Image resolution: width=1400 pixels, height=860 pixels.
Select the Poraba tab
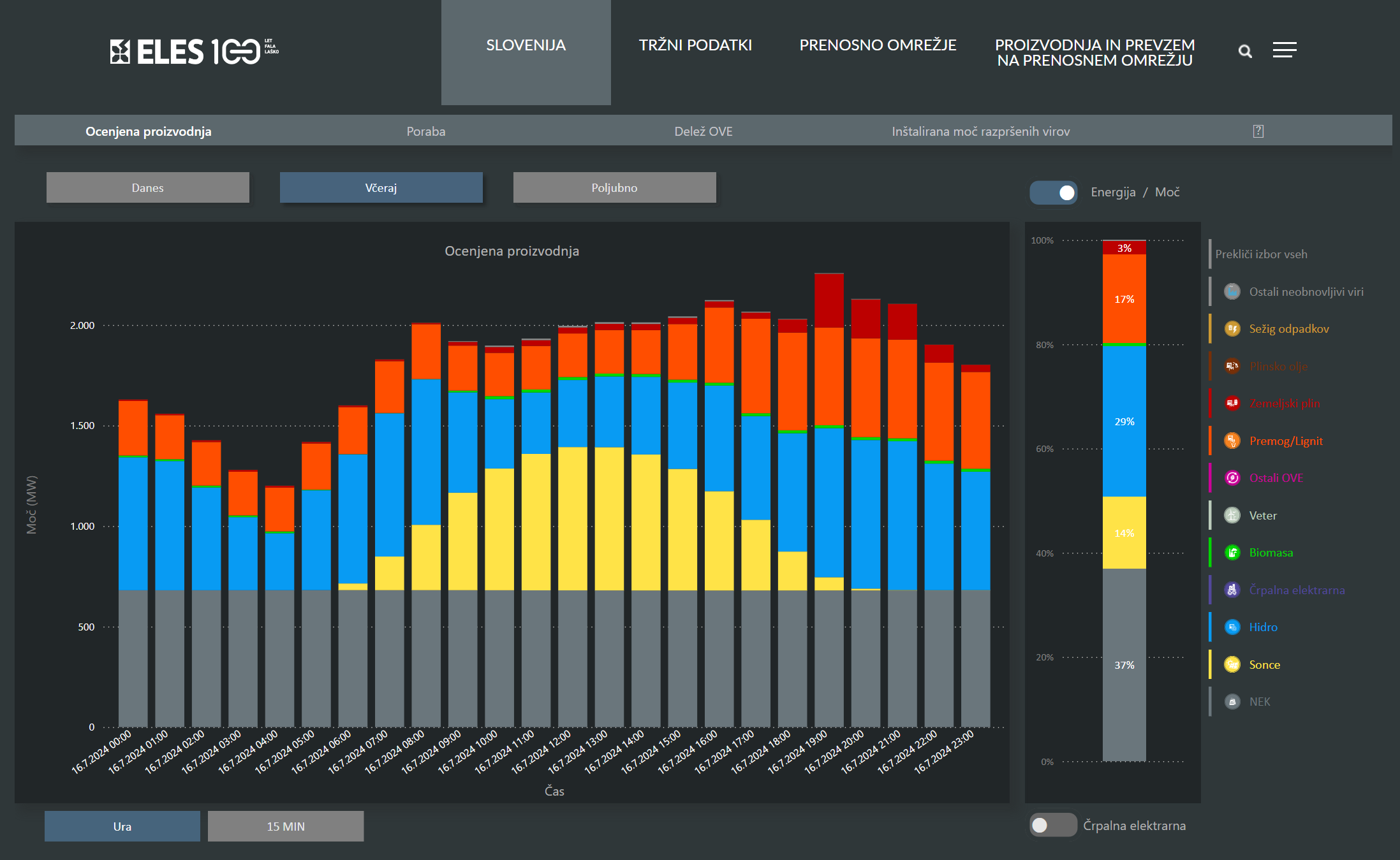425,131
